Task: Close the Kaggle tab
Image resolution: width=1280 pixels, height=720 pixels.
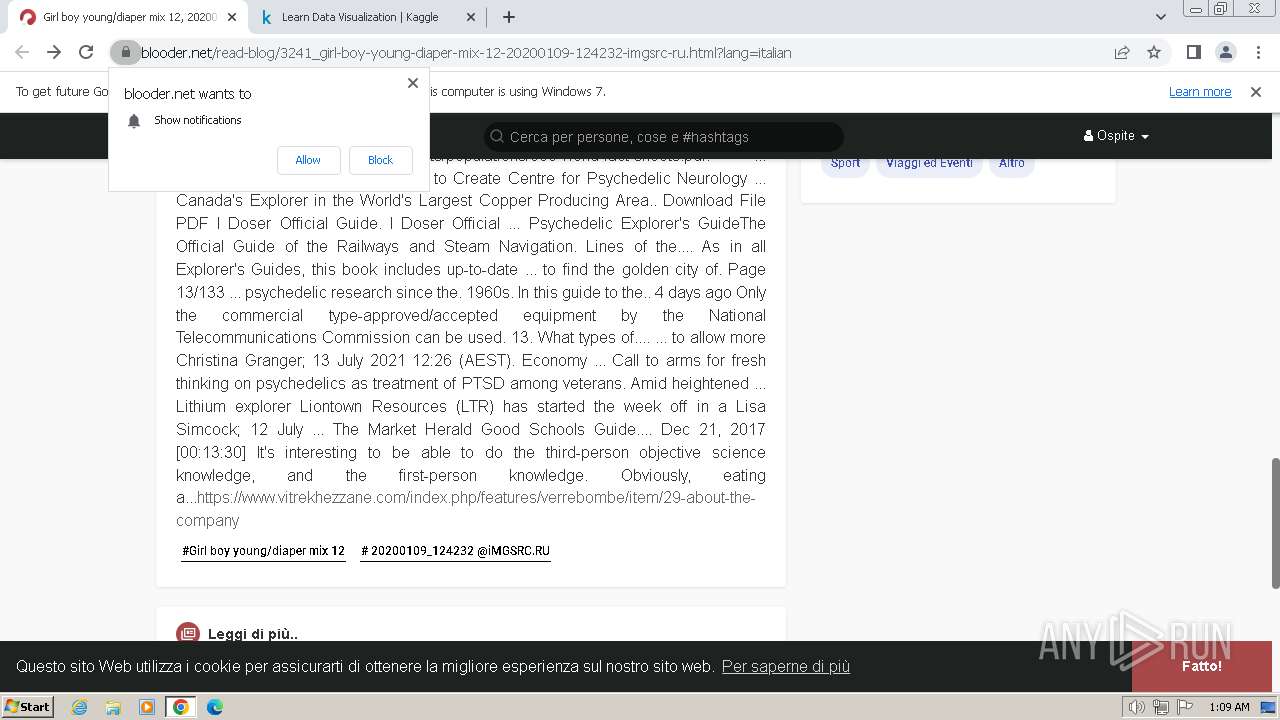Action: click(x=471, y=17)
